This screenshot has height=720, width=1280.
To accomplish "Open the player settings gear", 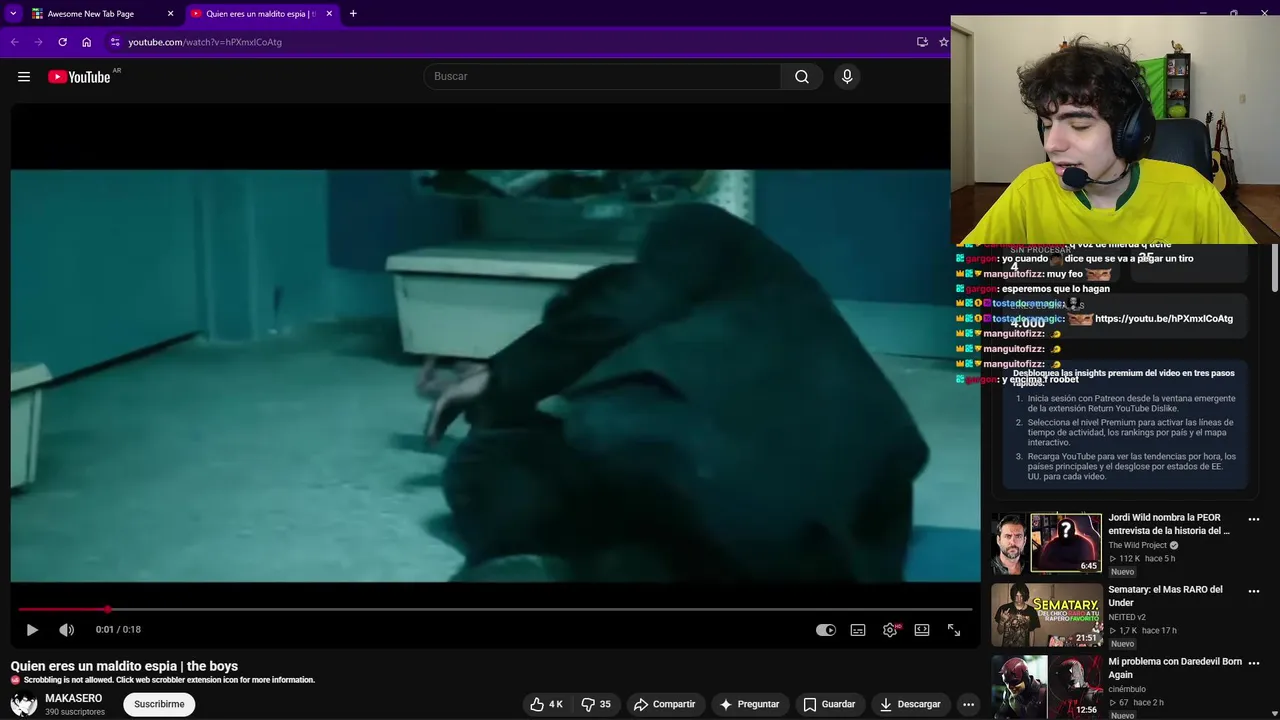I will click(x=890, y=630).
